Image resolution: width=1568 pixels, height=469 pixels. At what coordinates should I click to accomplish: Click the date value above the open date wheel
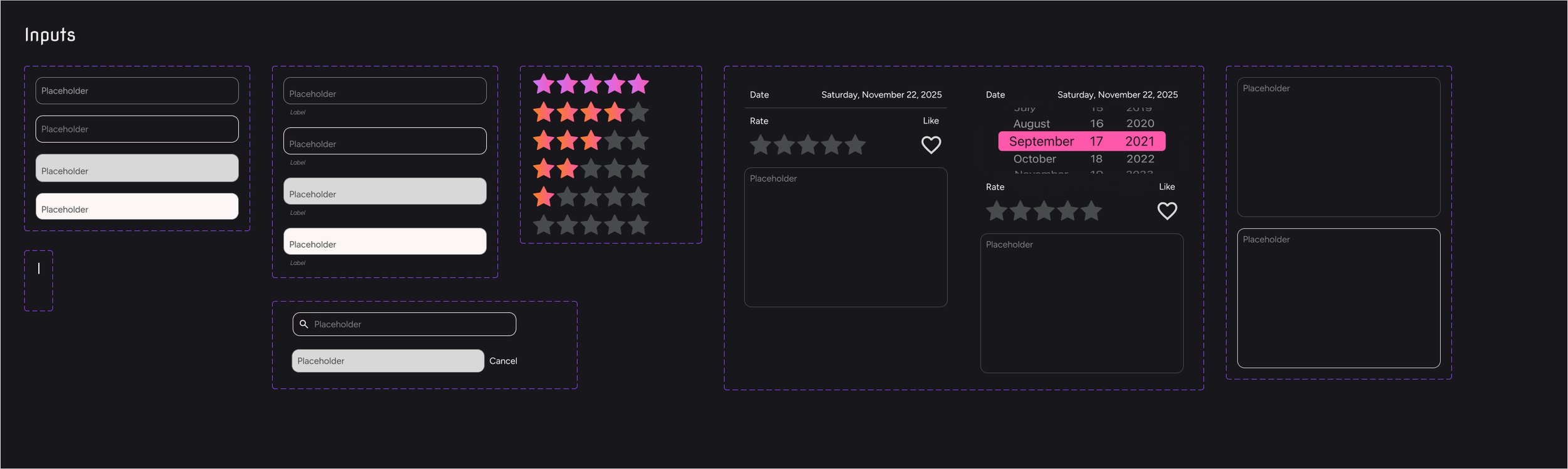pos(1117,95)
